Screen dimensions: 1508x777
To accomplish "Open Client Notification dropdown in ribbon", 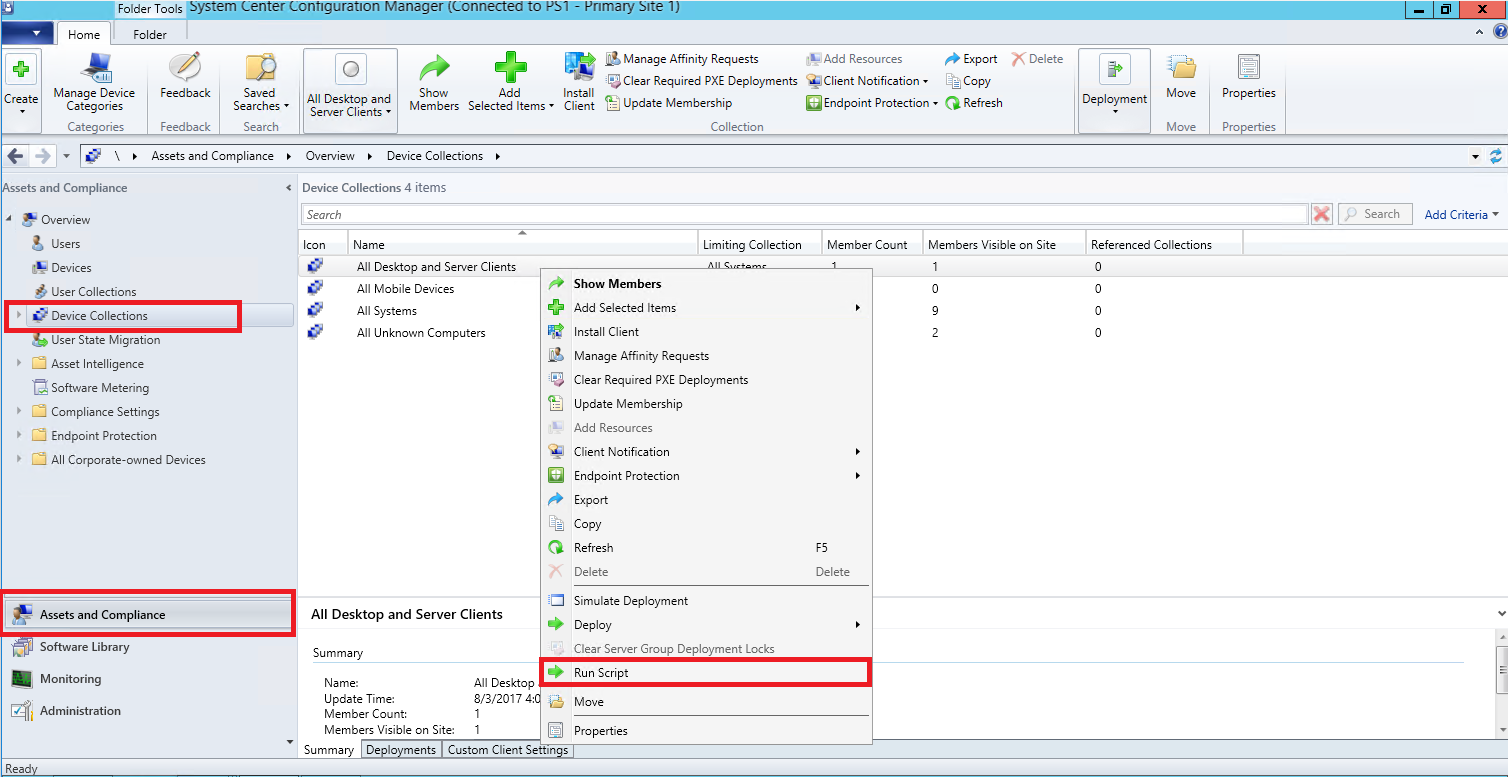I will (x=869, y=81).
